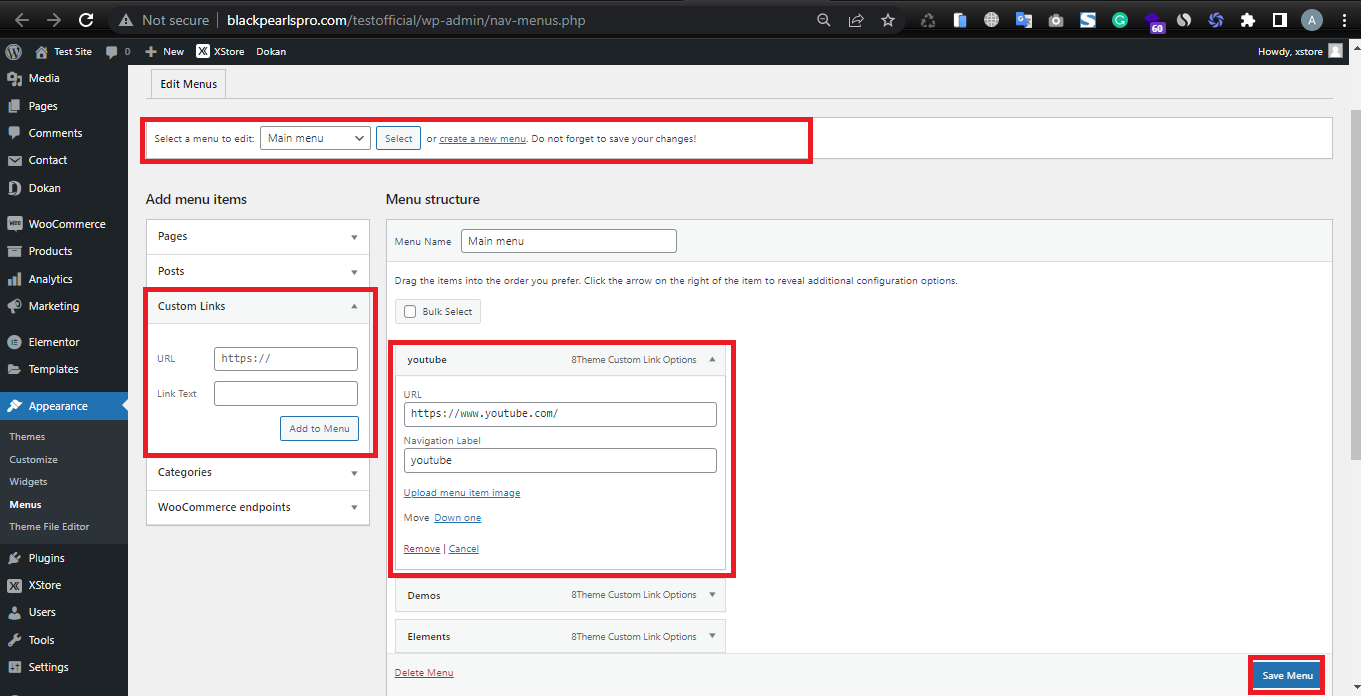Click Howdy, xstore account menu
This screenshot has width=1361, height=696.
tap(1300, 52)
